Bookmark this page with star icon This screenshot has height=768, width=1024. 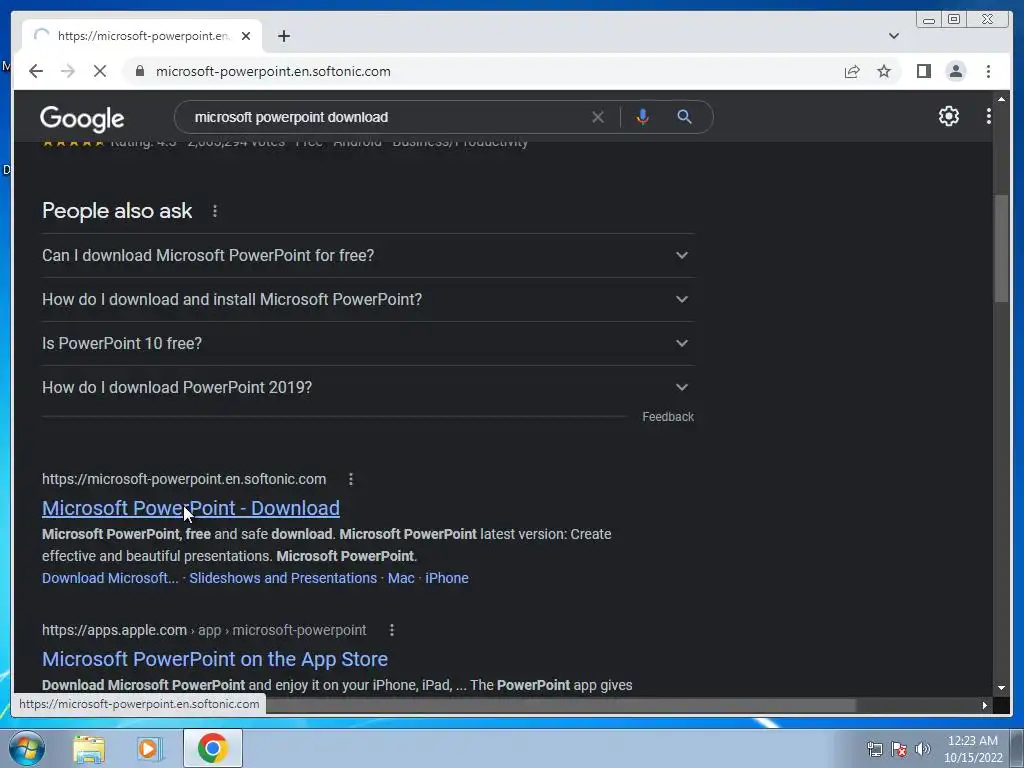(884, 71)
